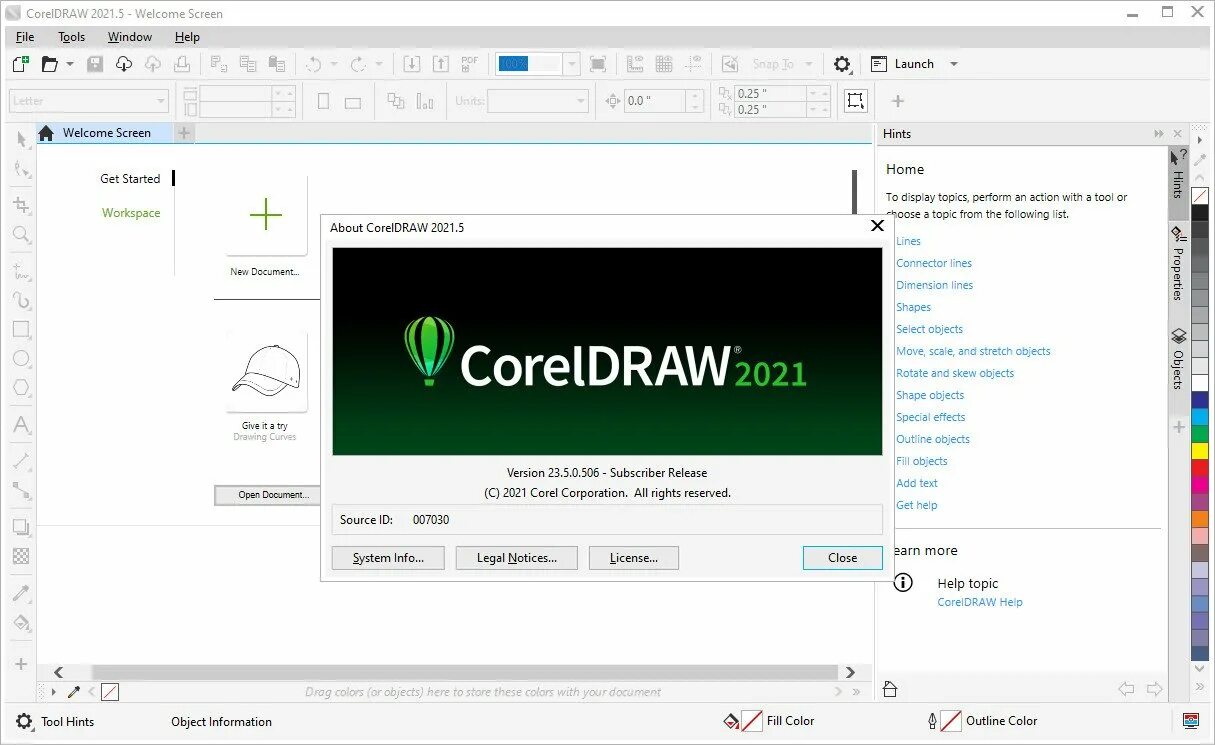Select the Rectangle tool
The width and height of the screenshot is (1215, 745).
21,329
